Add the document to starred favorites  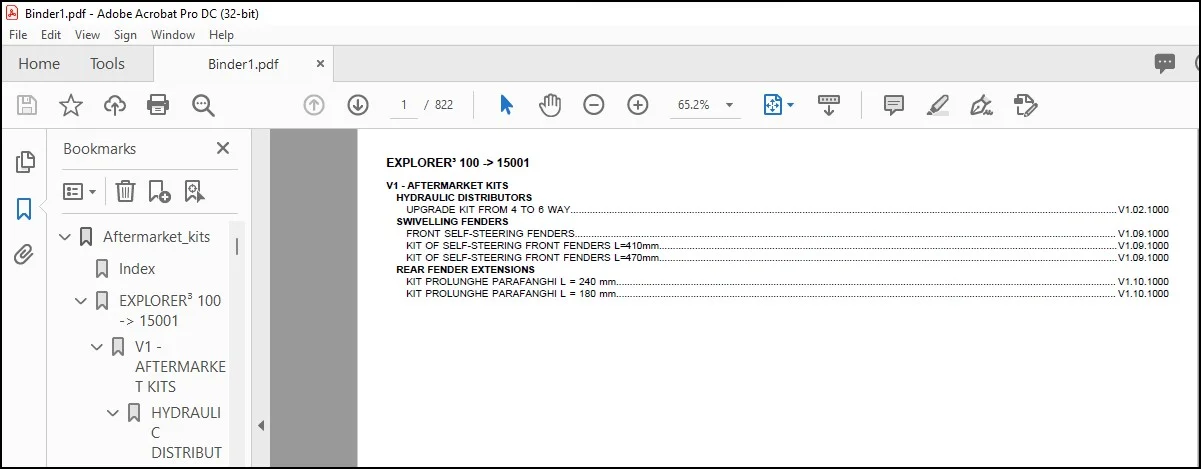[71, 105]
